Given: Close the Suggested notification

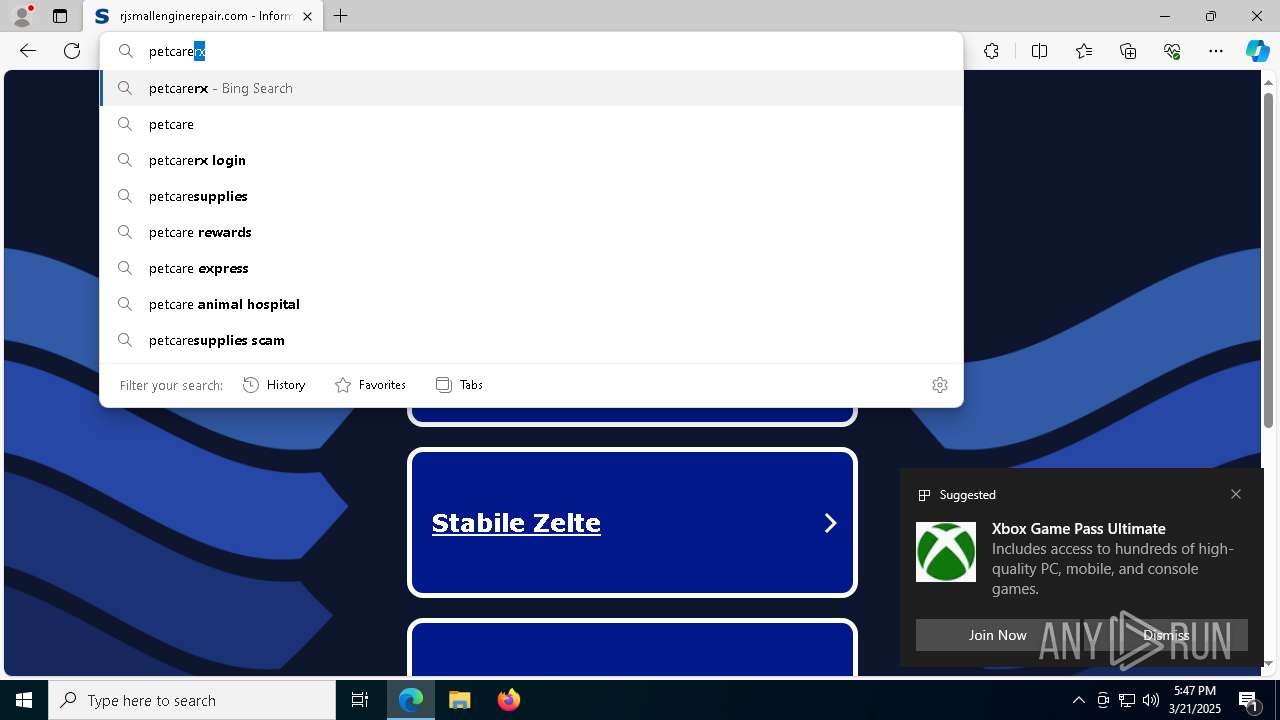Looking at the screenshot, I should 1236,494.
